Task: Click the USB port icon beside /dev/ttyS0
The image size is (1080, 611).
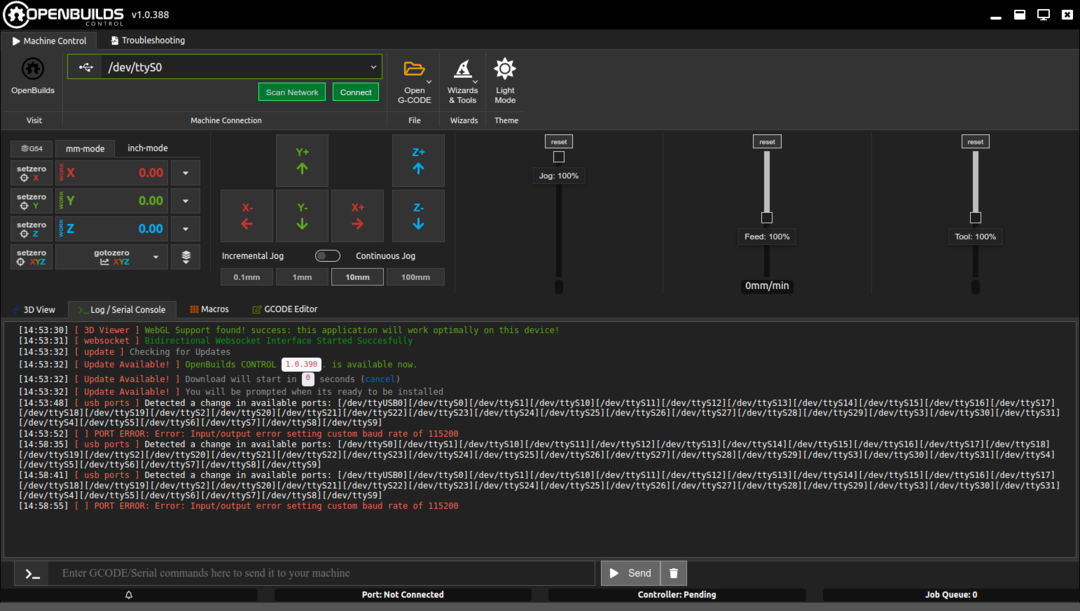Action: (85, 68)
